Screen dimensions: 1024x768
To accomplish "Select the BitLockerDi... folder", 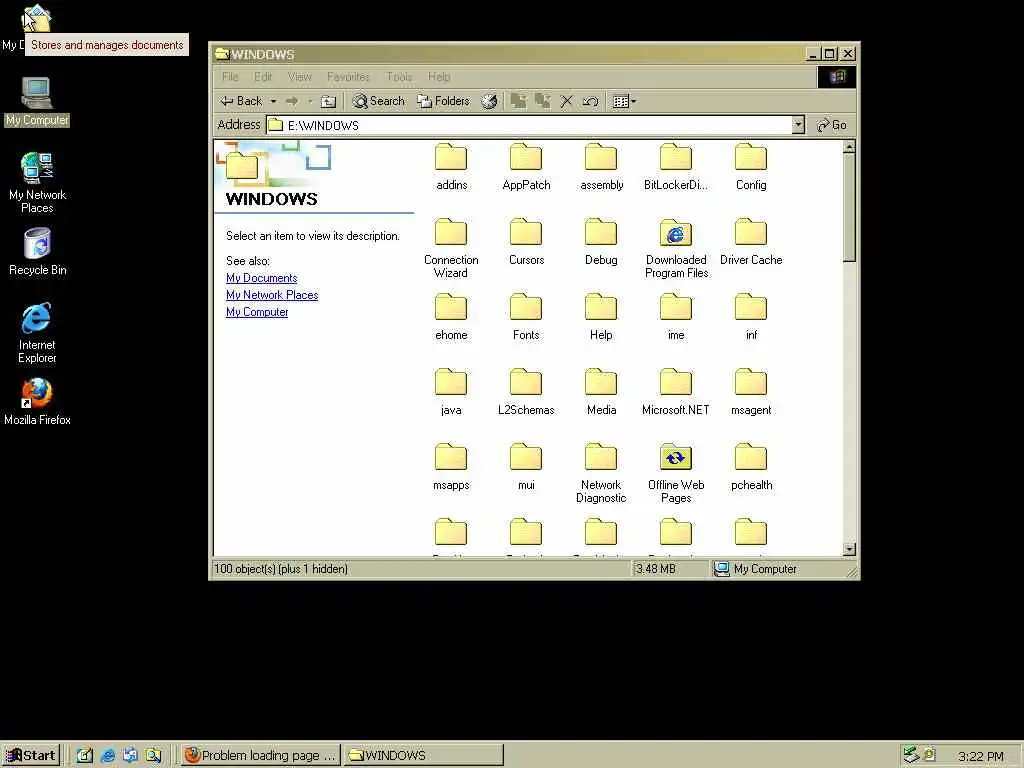I will coord(676,167).
